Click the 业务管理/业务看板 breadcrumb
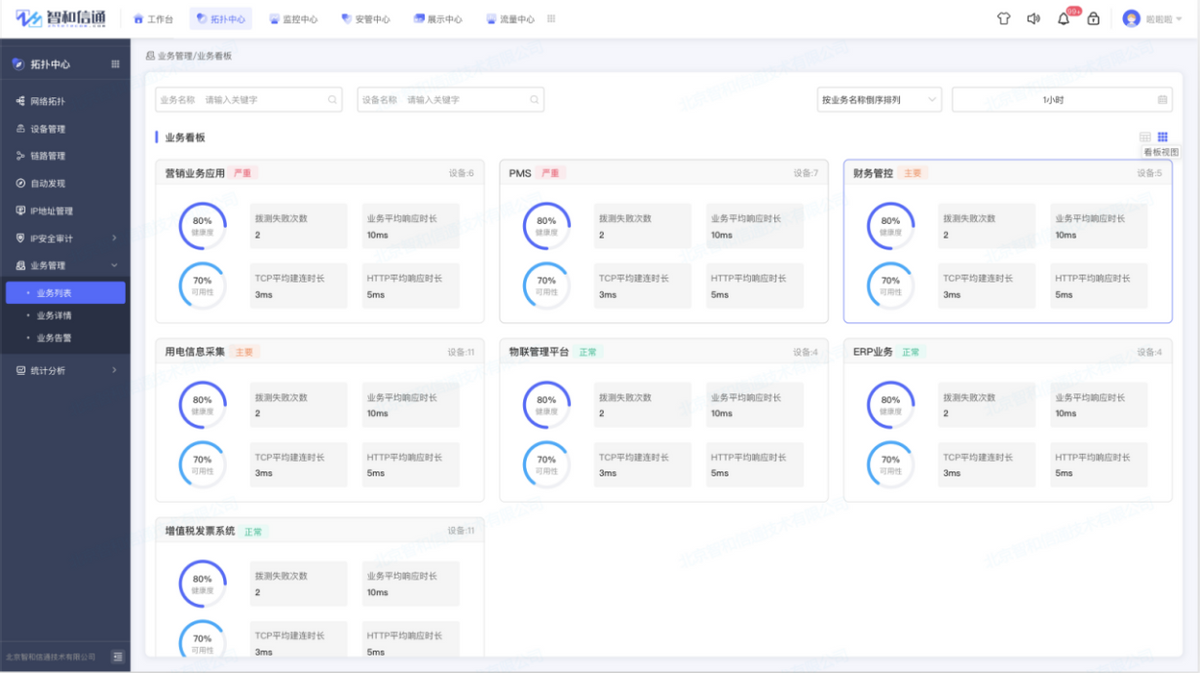This screenshot has width=1200, height=673. [x=195, y=56]
